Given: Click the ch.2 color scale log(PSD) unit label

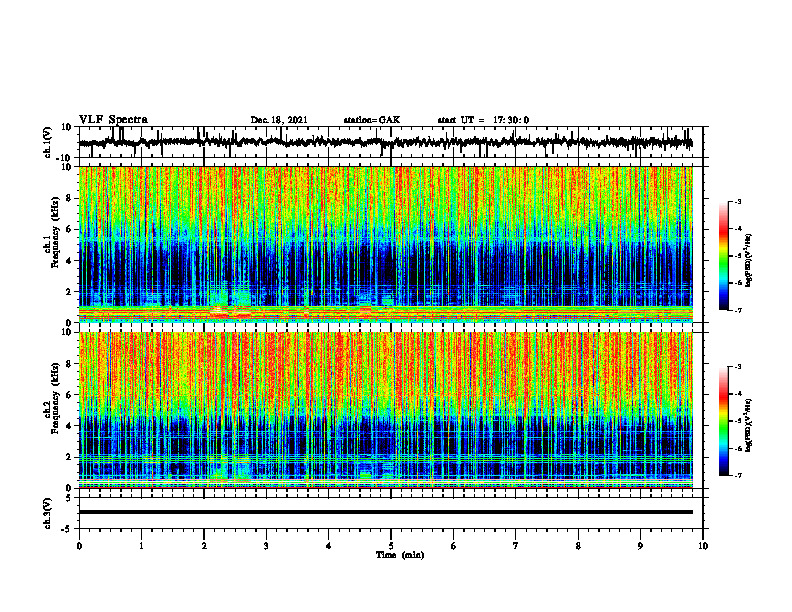Looking at the screenshot, I should click(x=749, y=425).
